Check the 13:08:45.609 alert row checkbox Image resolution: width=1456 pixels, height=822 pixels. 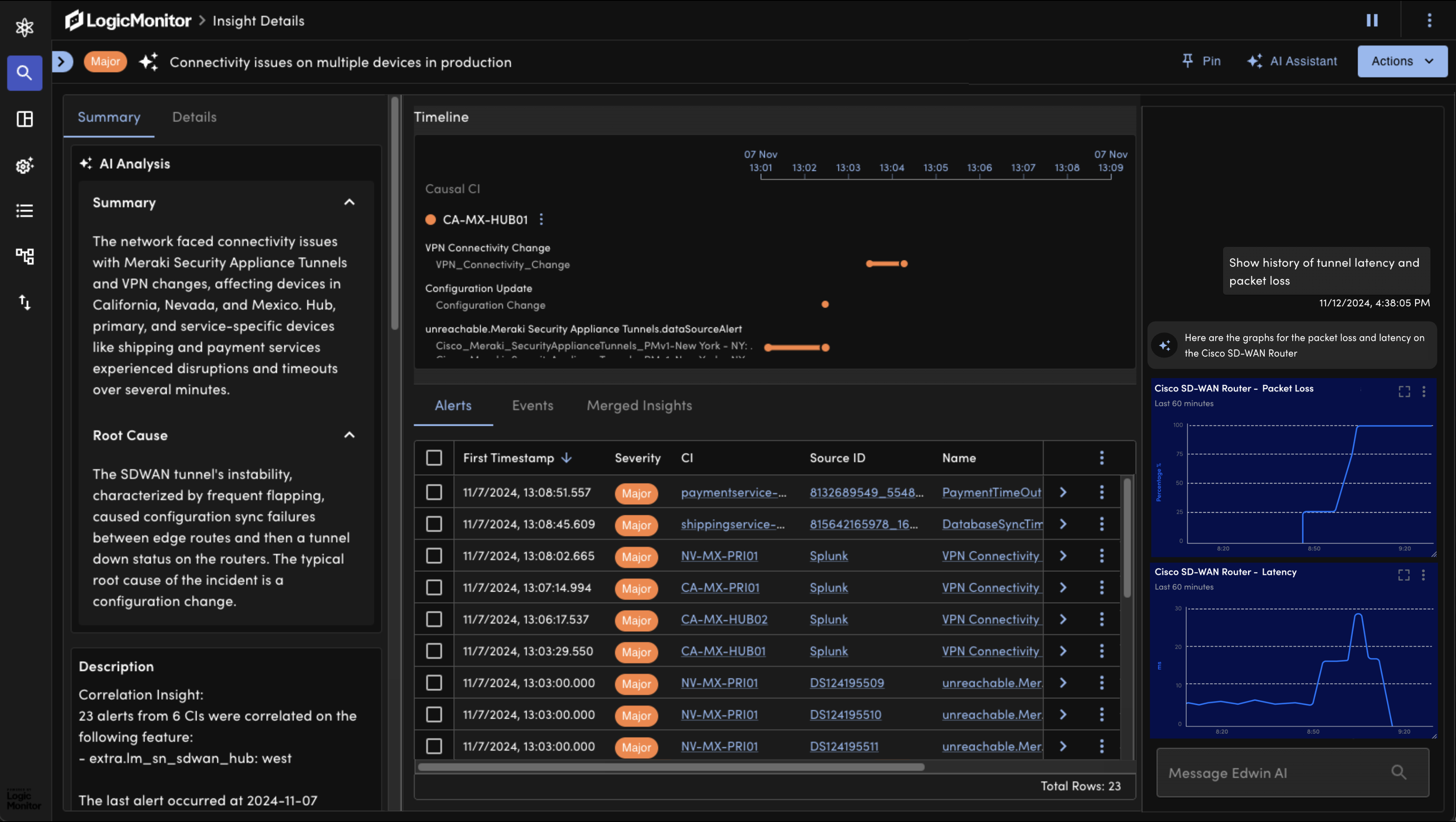click(434, 524)
